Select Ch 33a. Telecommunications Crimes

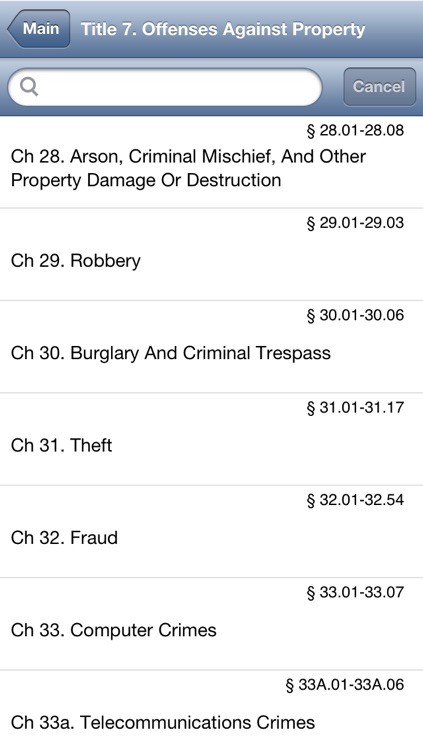(212, 710)
